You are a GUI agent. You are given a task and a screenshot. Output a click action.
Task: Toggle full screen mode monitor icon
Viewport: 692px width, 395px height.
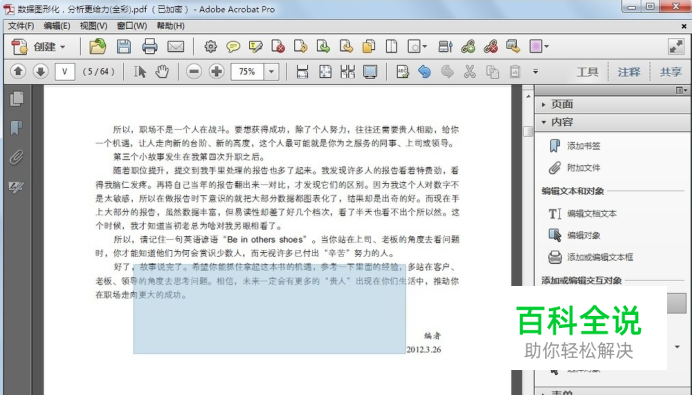click(370, 71)
